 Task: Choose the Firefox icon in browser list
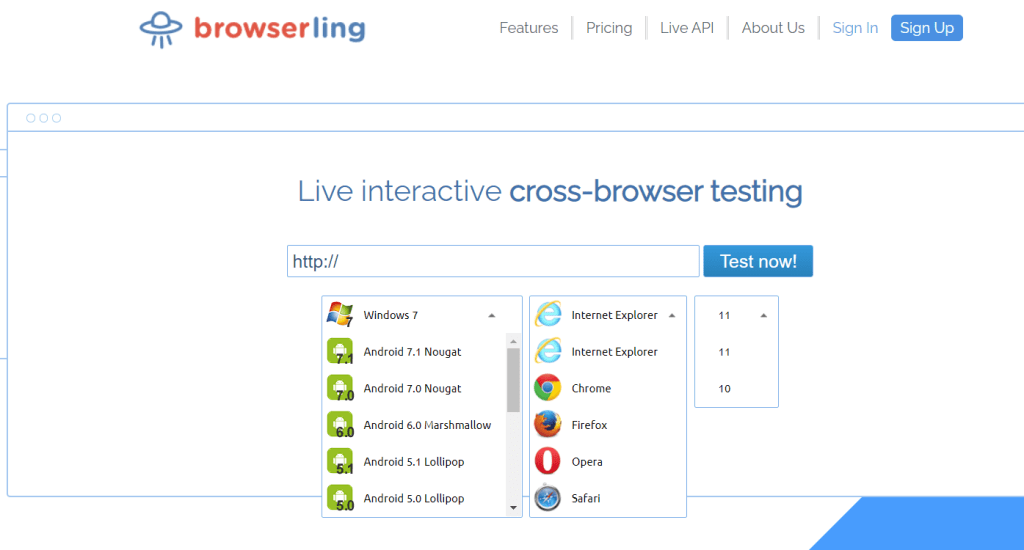[x=547, y=425]
